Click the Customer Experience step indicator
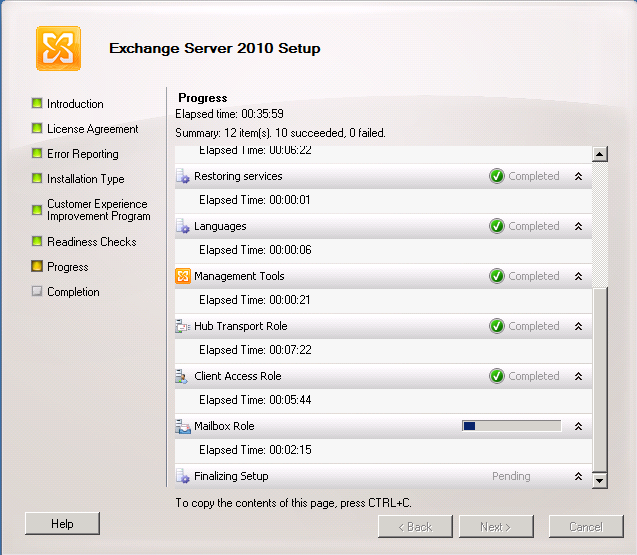The image size is (637, 555). point(37,210)
